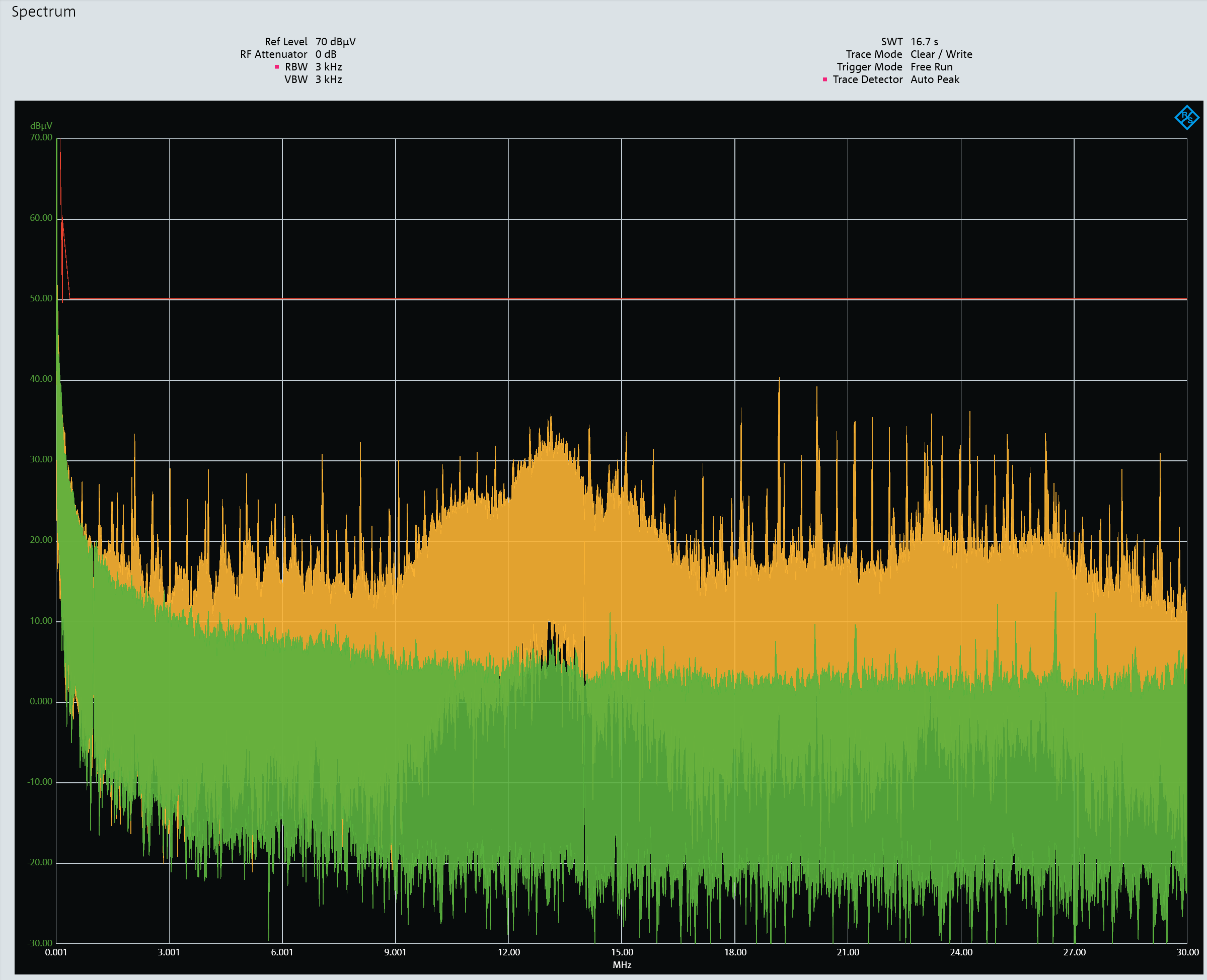
Task: Open the Trace Detector Auto Peak setting
Action: (935, 79)
